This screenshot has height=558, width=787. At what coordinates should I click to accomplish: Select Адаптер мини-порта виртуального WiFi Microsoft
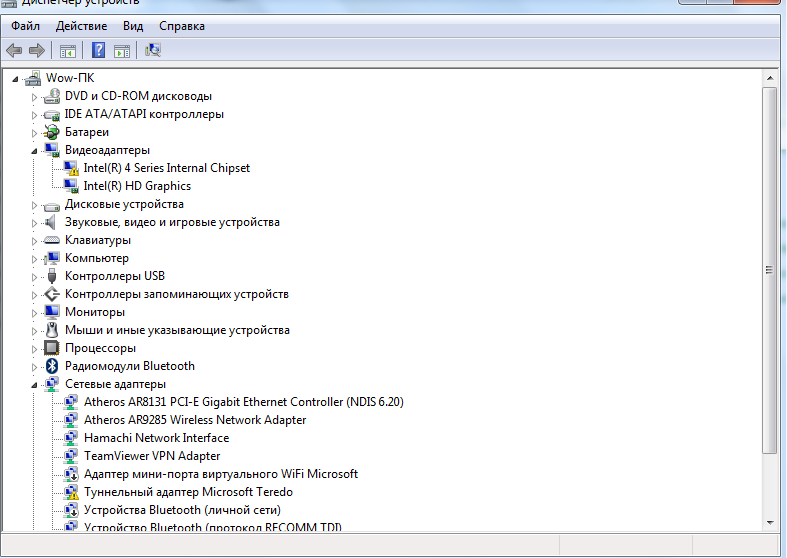point(221,474)
